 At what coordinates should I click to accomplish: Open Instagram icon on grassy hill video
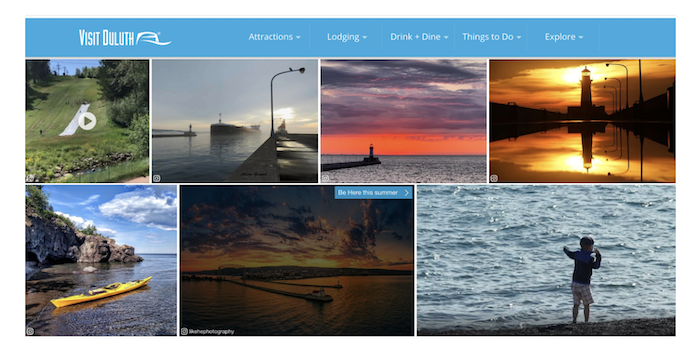coord(30,178)
